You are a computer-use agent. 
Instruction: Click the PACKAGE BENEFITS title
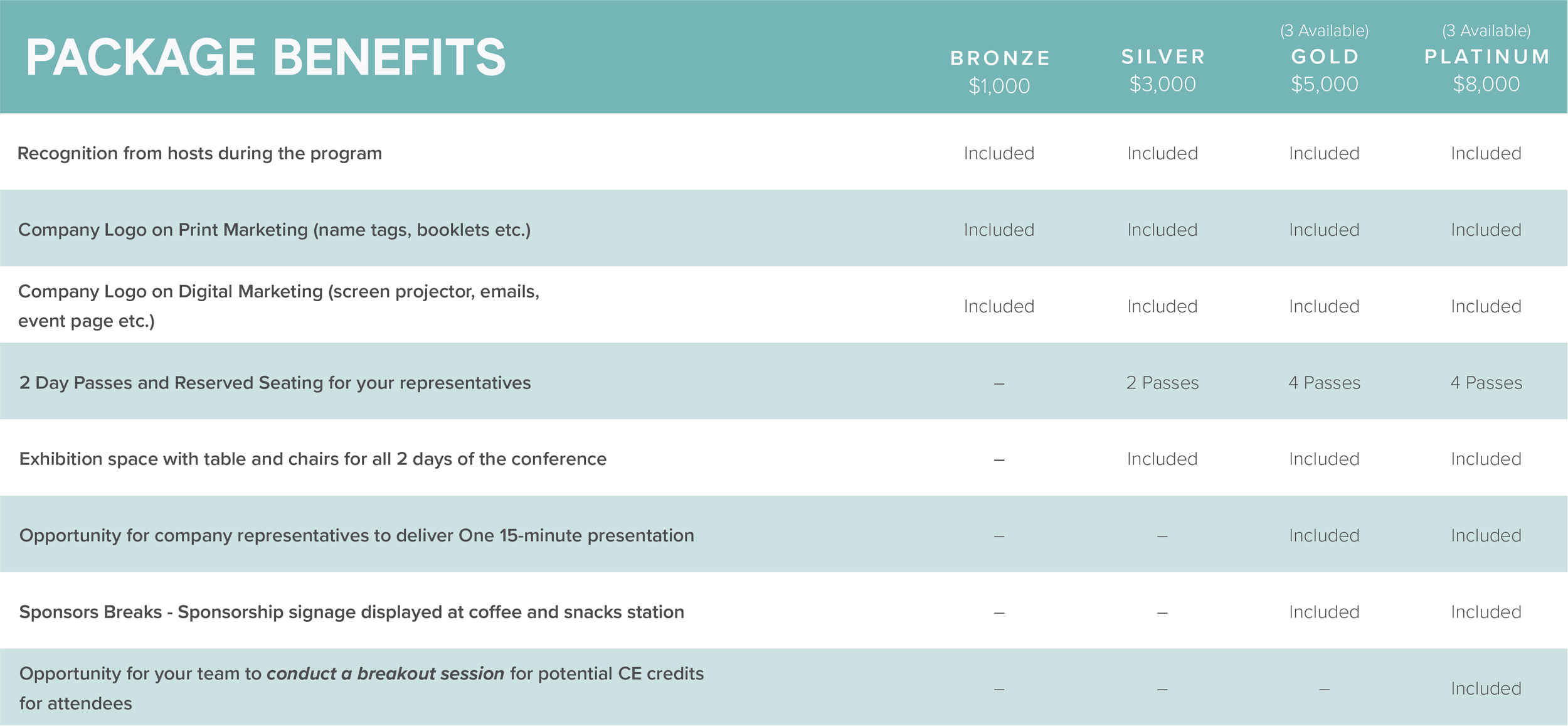pyautogui.click(x=265, y=58)
